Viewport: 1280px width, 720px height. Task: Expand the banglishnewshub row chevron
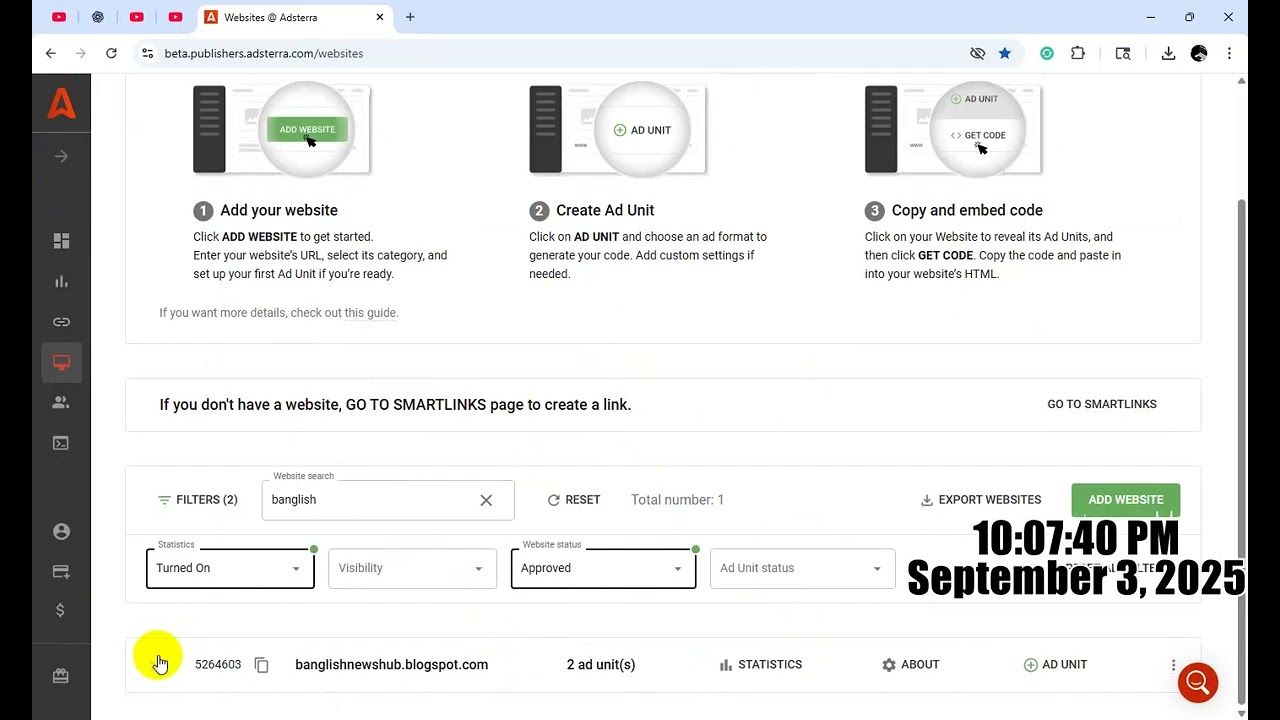click(x=160, y=664)
